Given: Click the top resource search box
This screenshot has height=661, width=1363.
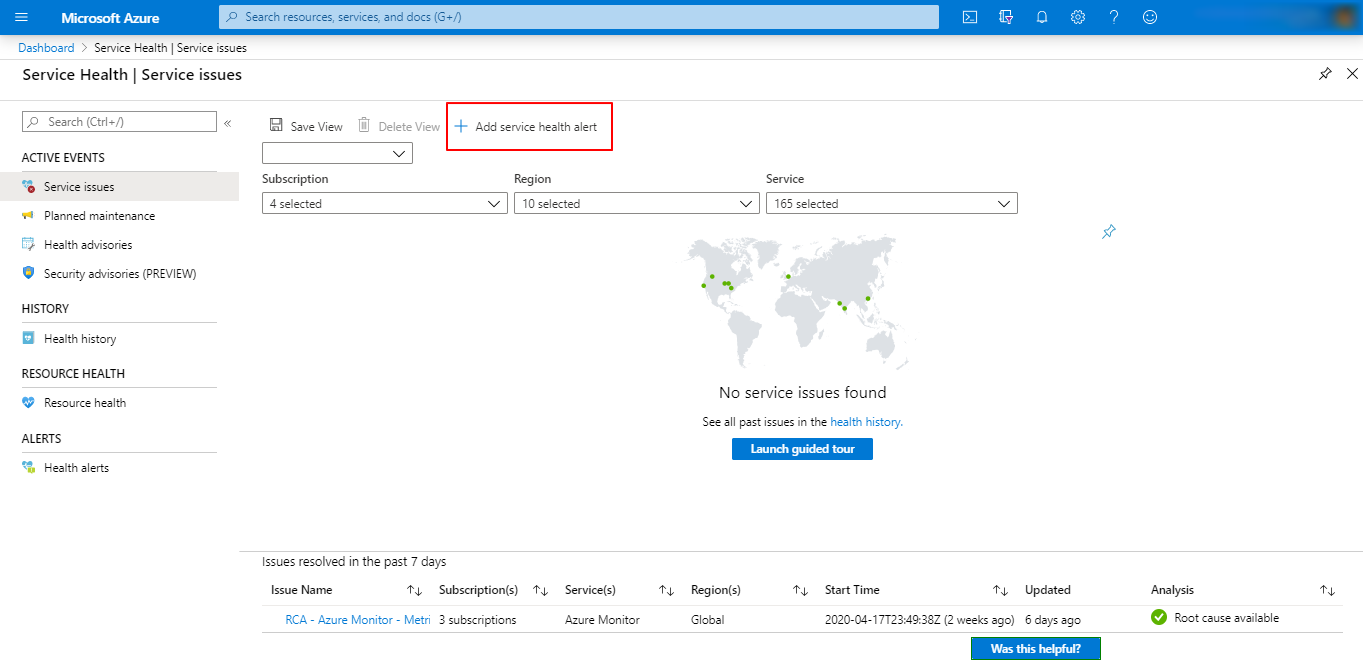Looking at the screenshot, I should click(578, 17).
